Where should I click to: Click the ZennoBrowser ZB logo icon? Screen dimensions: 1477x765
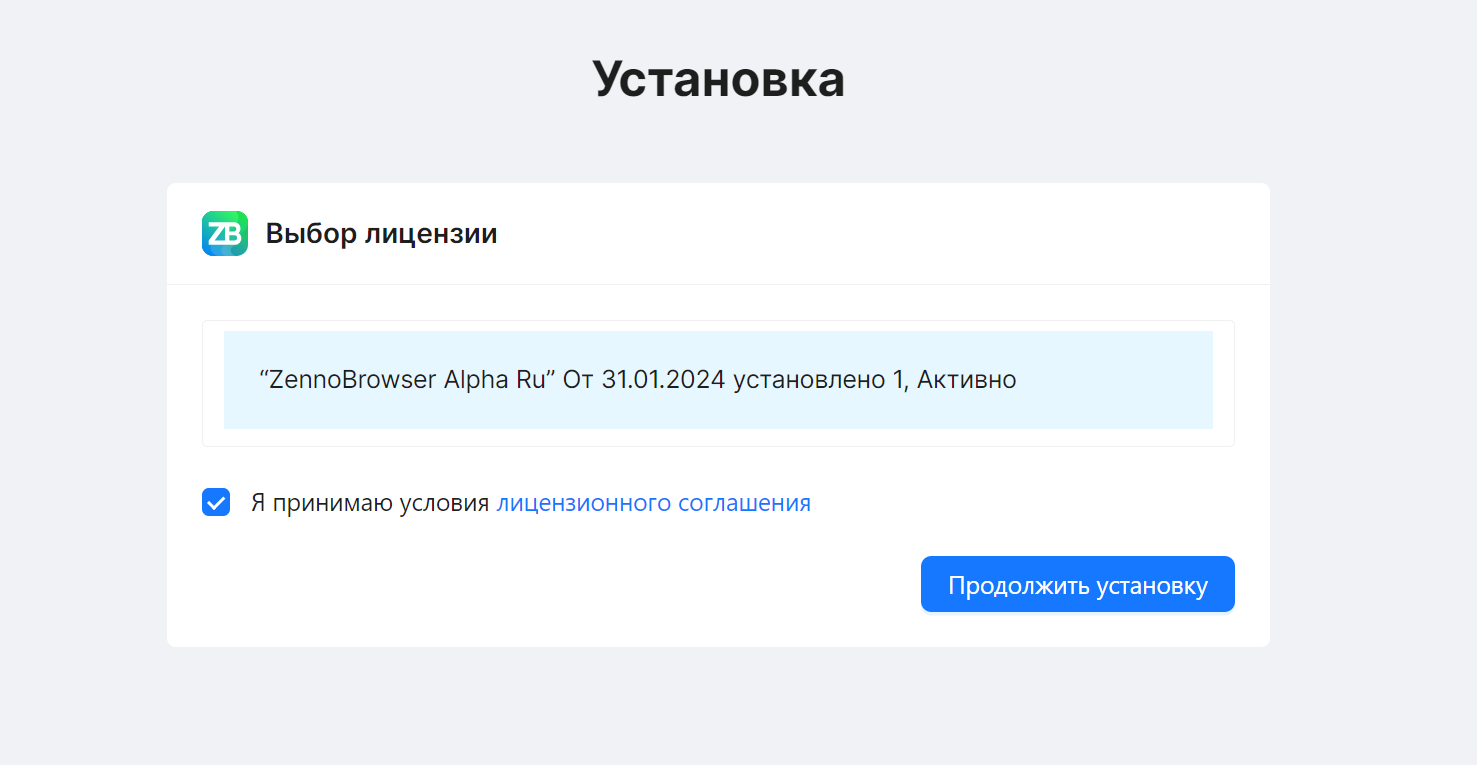pyautogui.click(x=225, y=234)
